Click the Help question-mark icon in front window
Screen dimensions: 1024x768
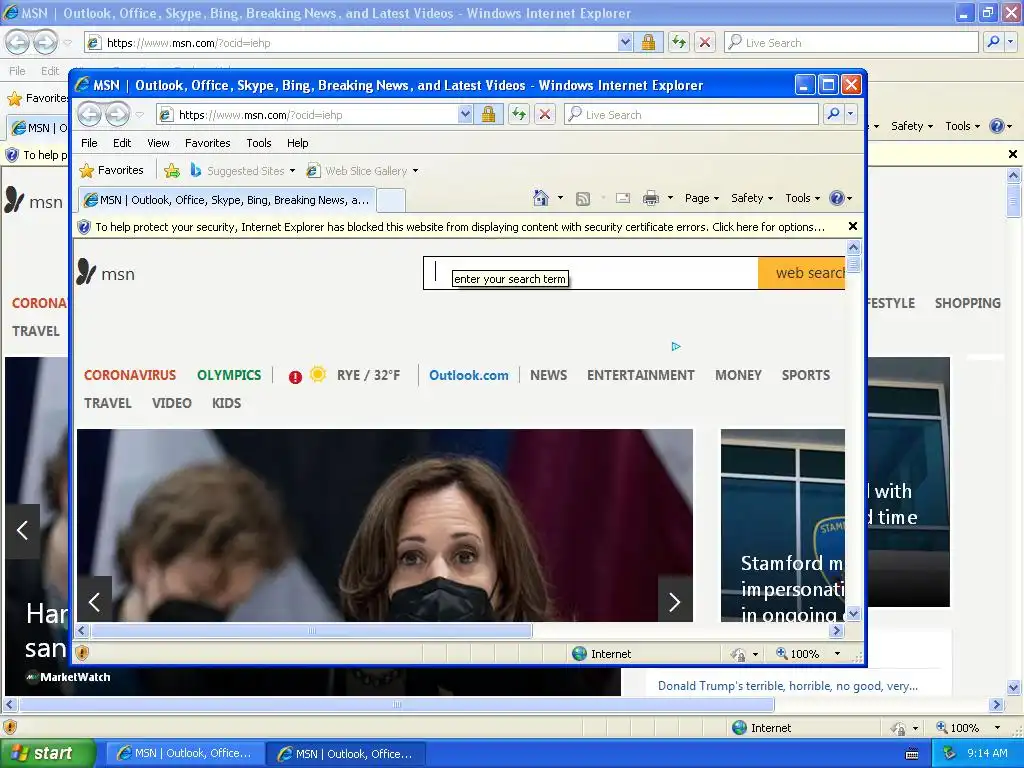(837, 198)
